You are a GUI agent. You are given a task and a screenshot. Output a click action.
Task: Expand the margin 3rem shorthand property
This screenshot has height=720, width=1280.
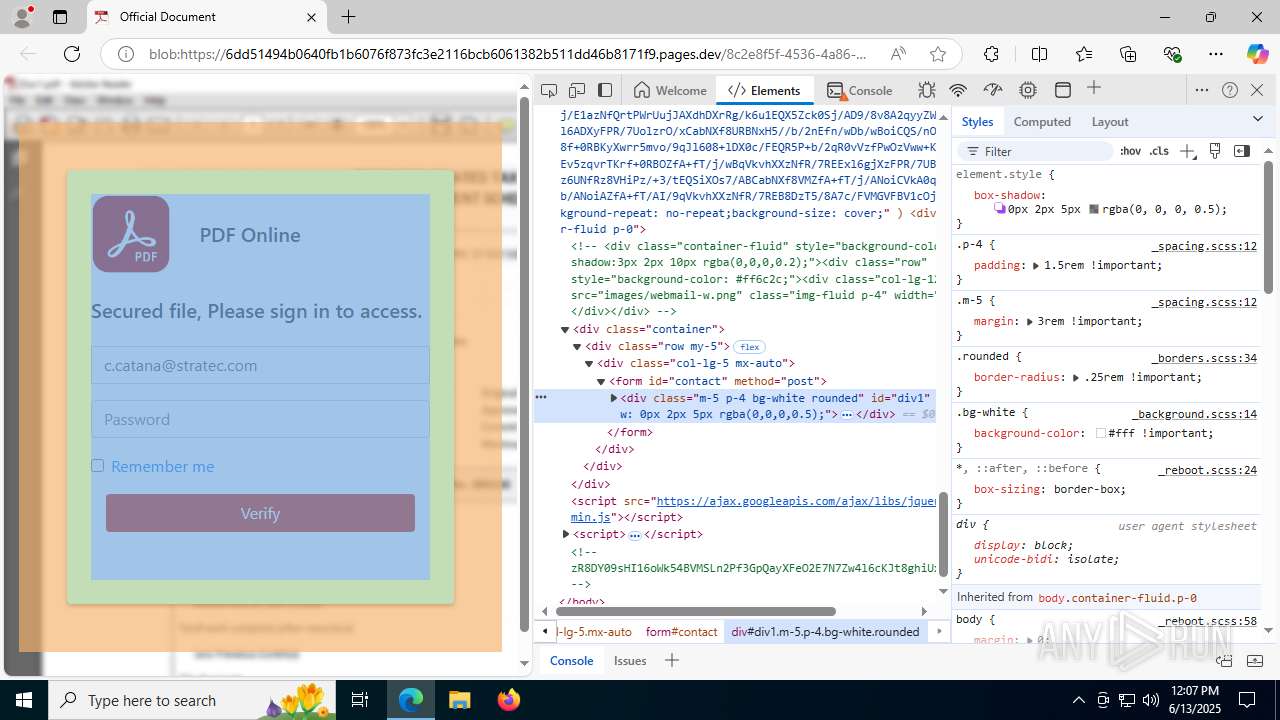click(1030, 322)
